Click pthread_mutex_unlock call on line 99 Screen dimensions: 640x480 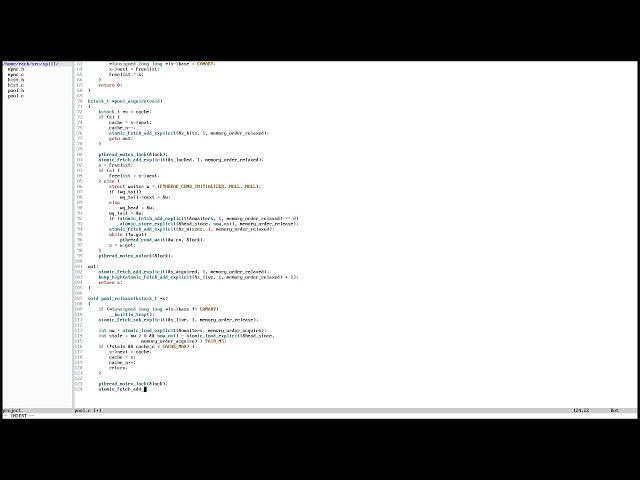click(x=136, y=256)
